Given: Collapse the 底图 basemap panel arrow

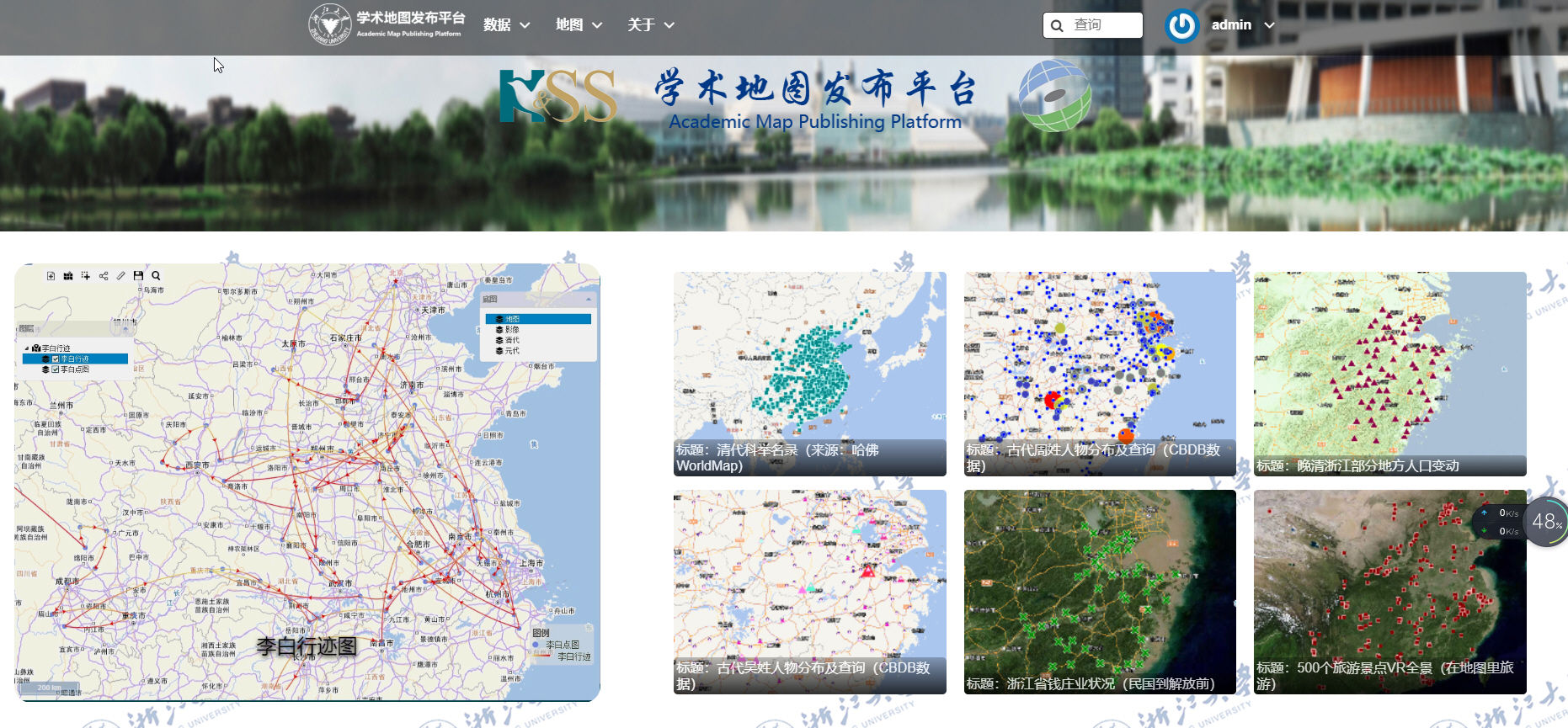Looking at the screenshot, I should coord(589,300).
